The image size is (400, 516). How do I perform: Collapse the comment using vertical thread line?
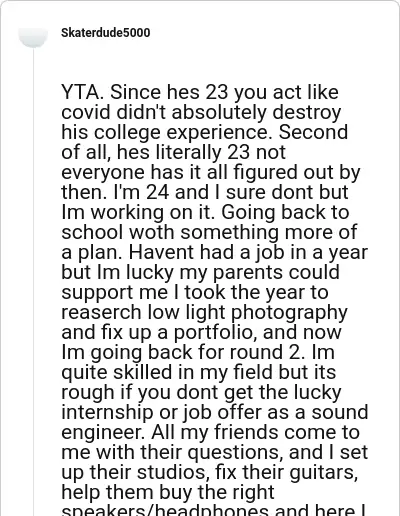pos(33,282)
